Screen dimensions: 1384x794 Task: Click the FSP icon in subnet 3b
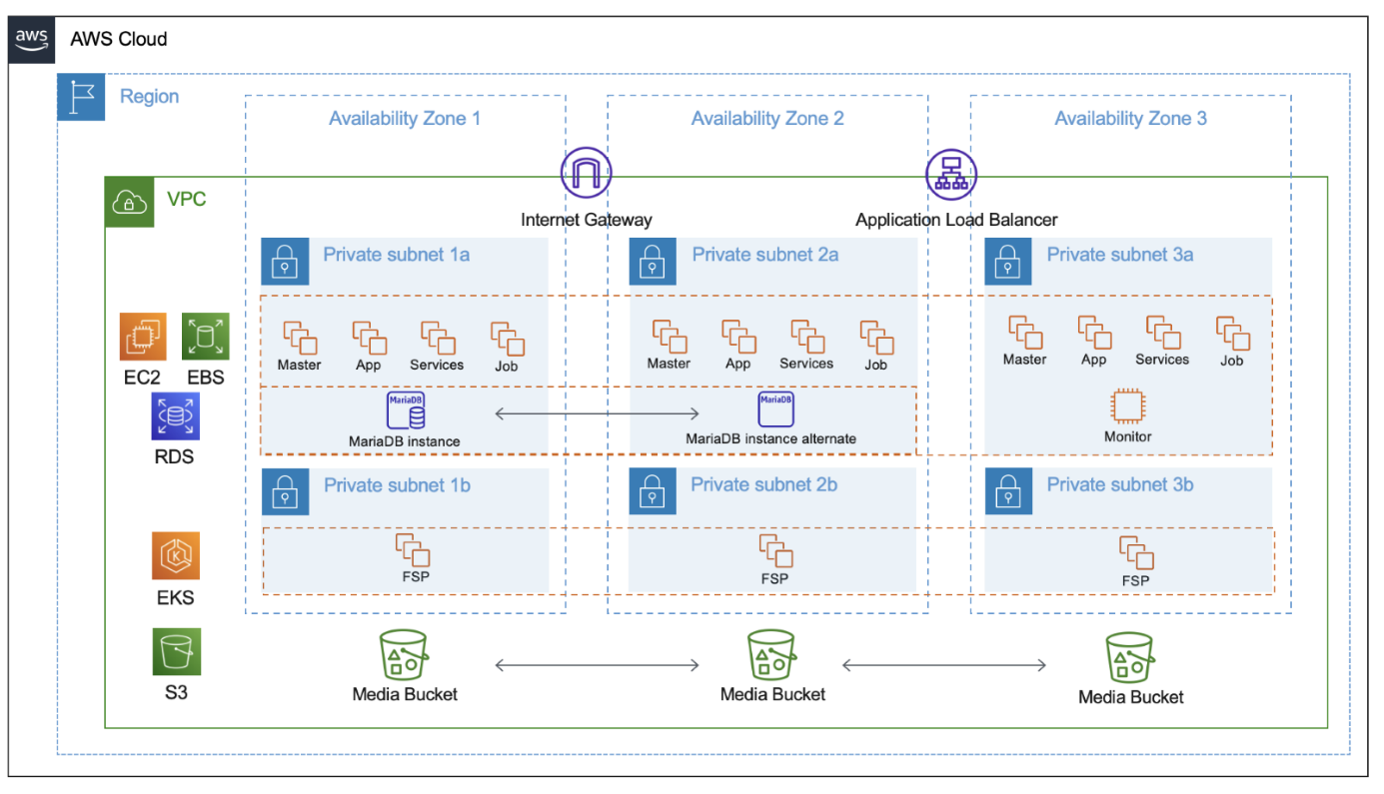[x=1136, y=553]
